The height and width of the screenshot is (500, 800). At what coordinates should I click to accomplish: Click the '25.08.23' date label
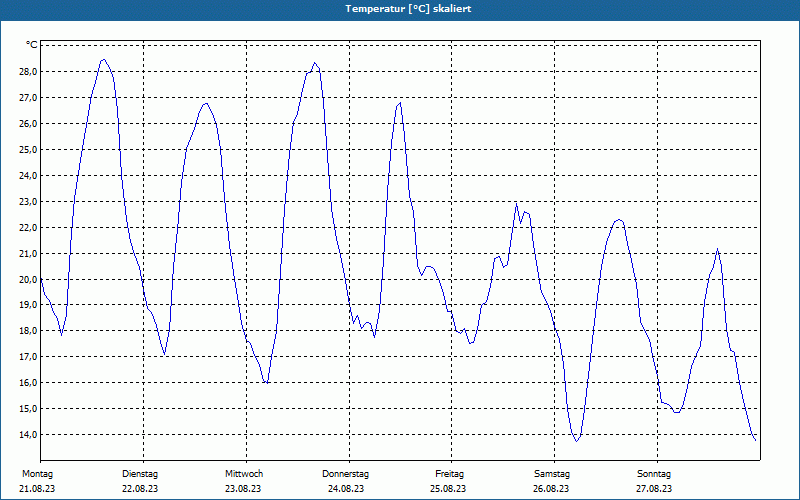(448, 489)
